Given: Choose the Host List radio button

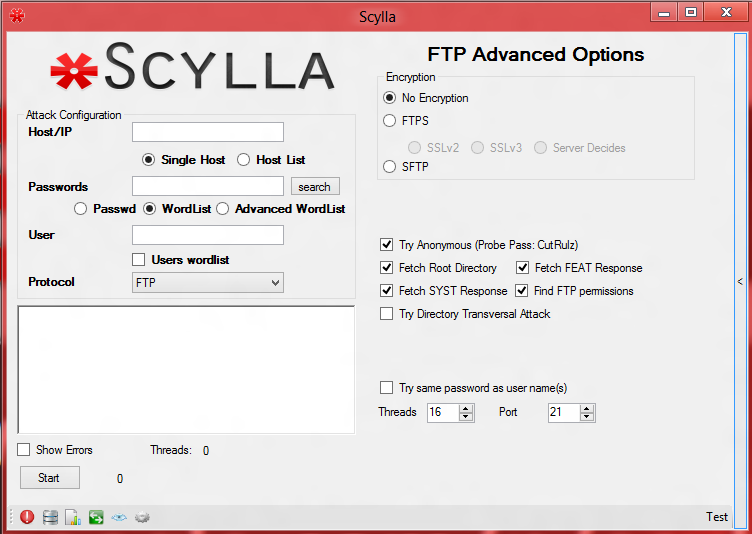Looking at the screenshot, I should [243, 160].
